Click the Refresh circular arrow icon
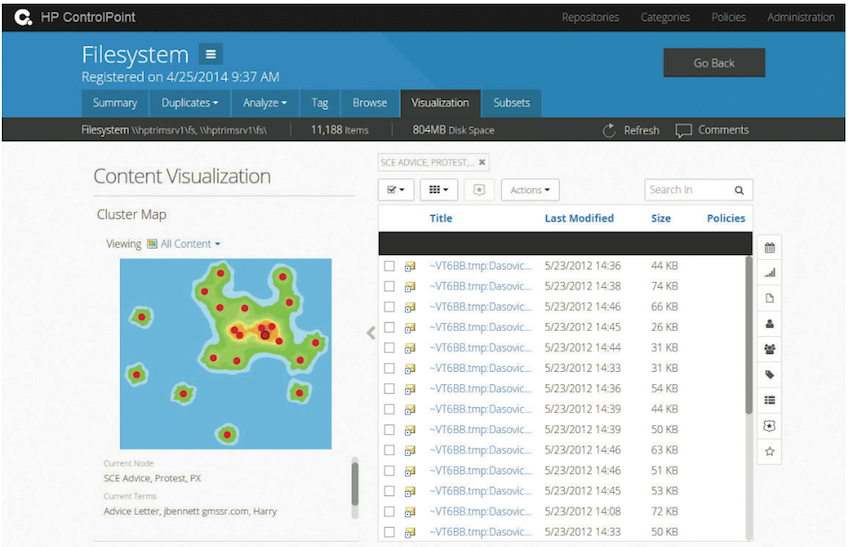The image size is (850, 547). [x=609, y=130]
